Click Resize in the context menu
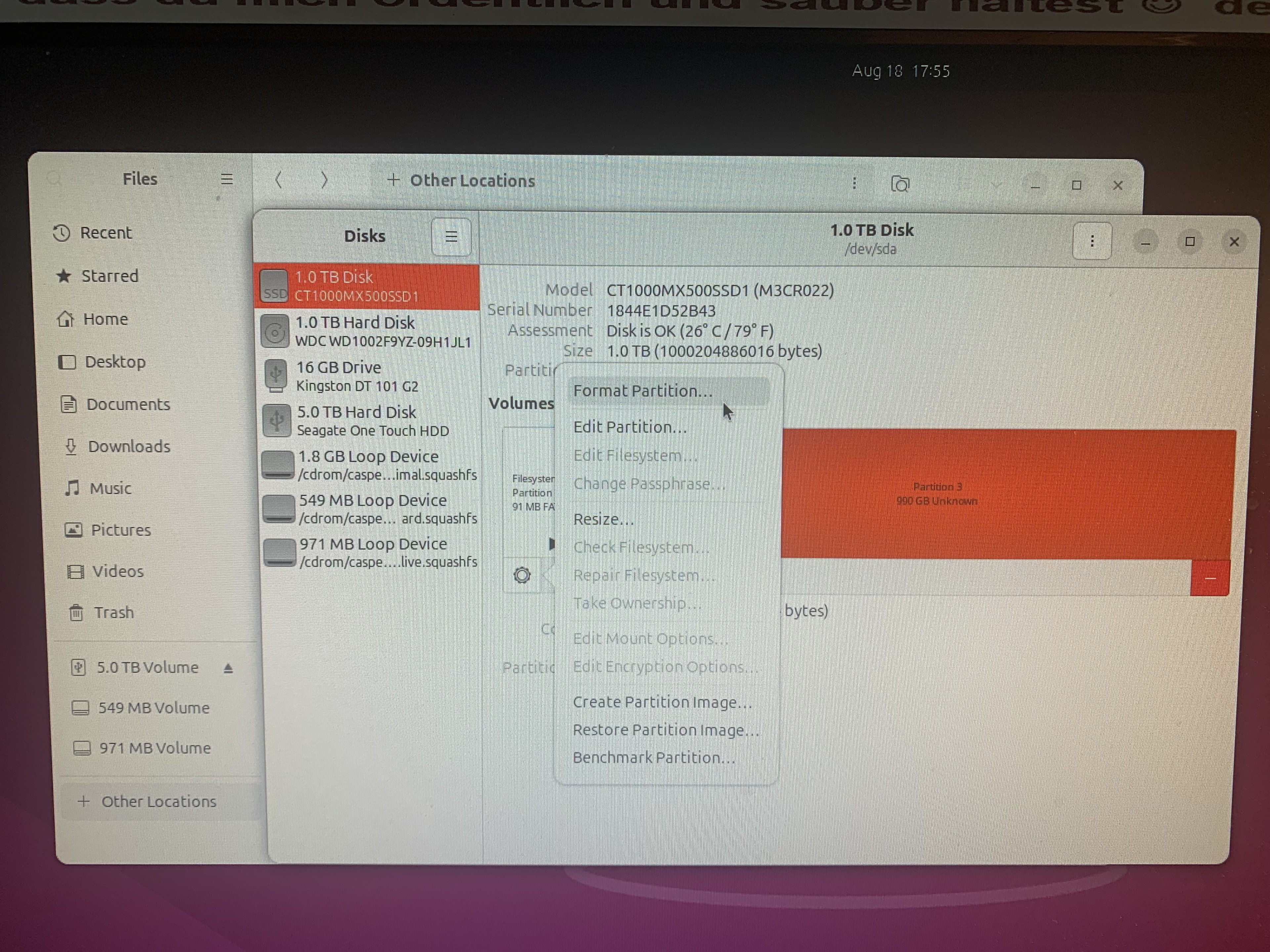 tap(604, 520)
